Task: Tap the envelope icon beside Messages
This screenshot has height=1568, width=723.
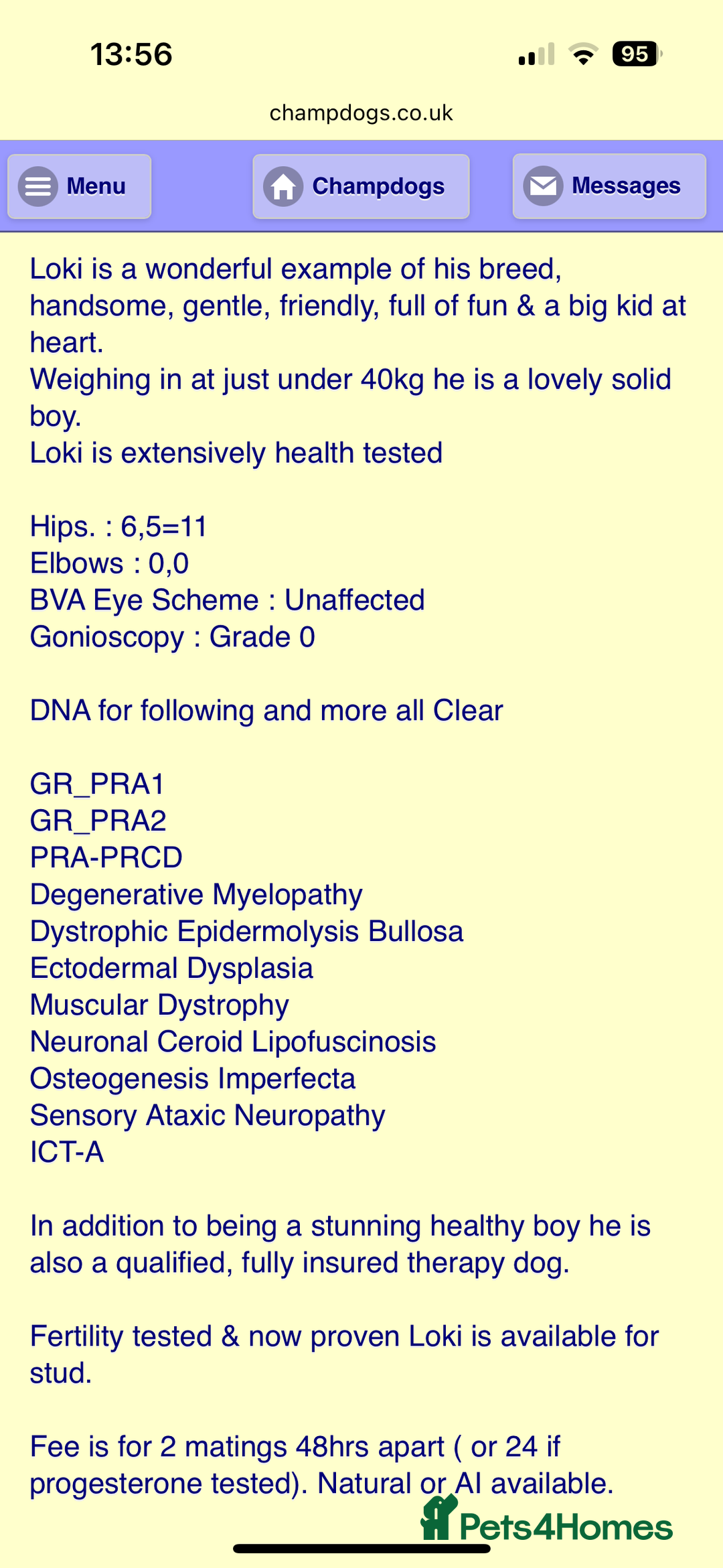Action: tap(543, 186)
